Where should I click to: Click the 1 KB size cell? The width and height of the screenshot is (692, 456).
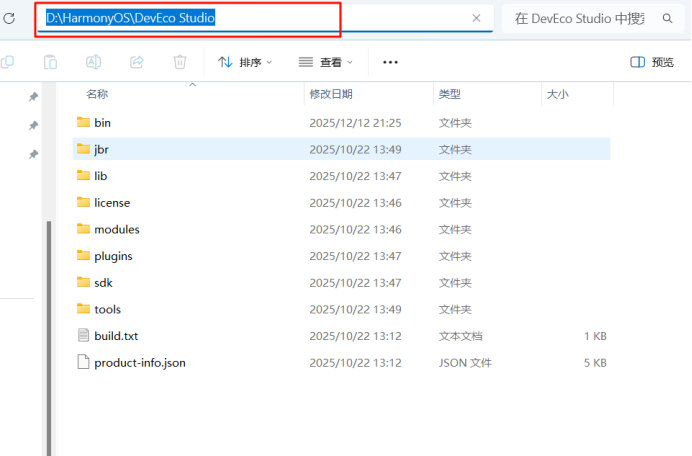[595, 336]
